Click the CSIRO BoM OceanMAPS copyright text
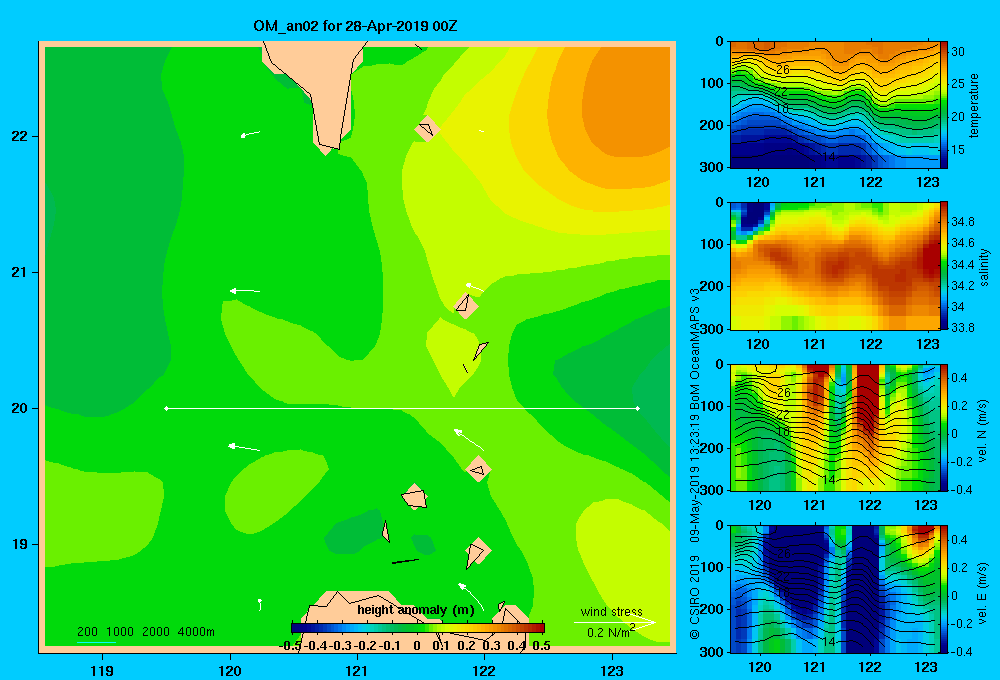Image resolution: width=1000 pixels, height=680 pixels. coord(695,464)
